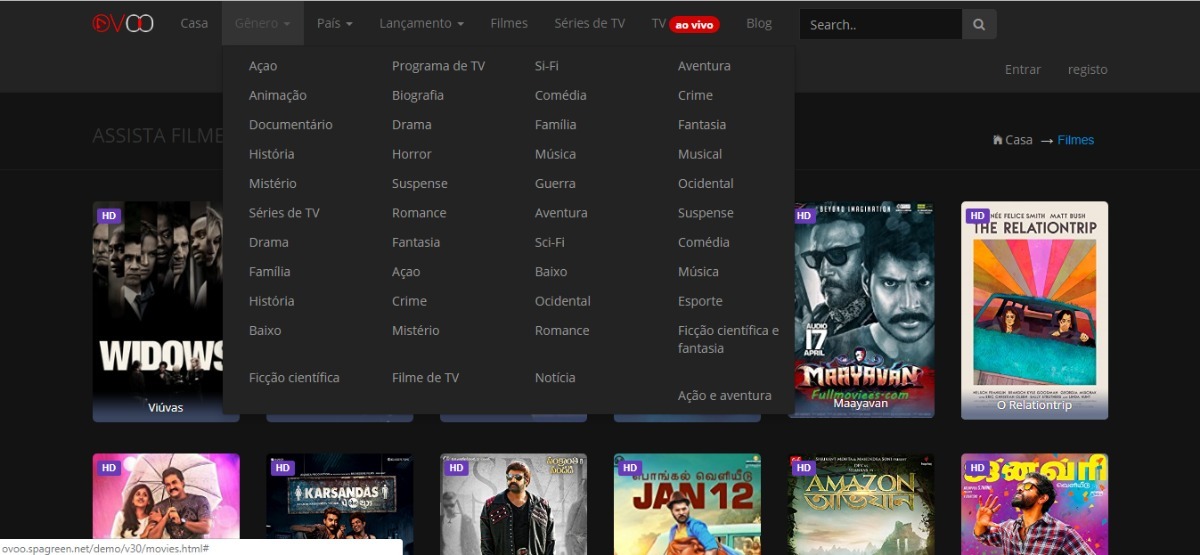The height and width of the screenshot is (555, 1200).
Task: Pick the Notícia genre
Action: (555, 378)
